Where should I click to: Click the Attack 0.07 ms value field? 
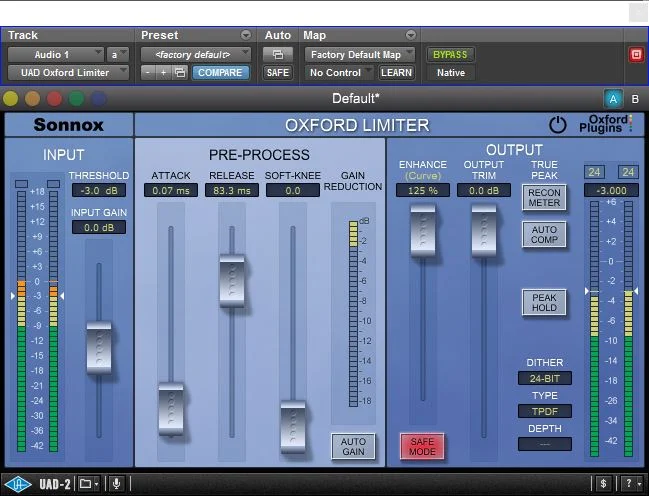[x=171, y=190]
